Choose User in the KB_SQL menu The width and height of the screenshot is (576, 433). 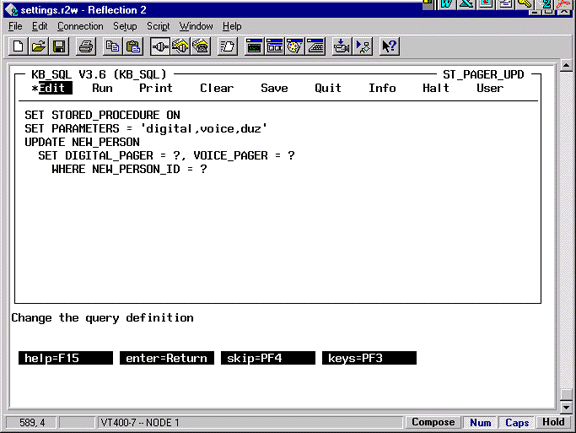point(490,88)
